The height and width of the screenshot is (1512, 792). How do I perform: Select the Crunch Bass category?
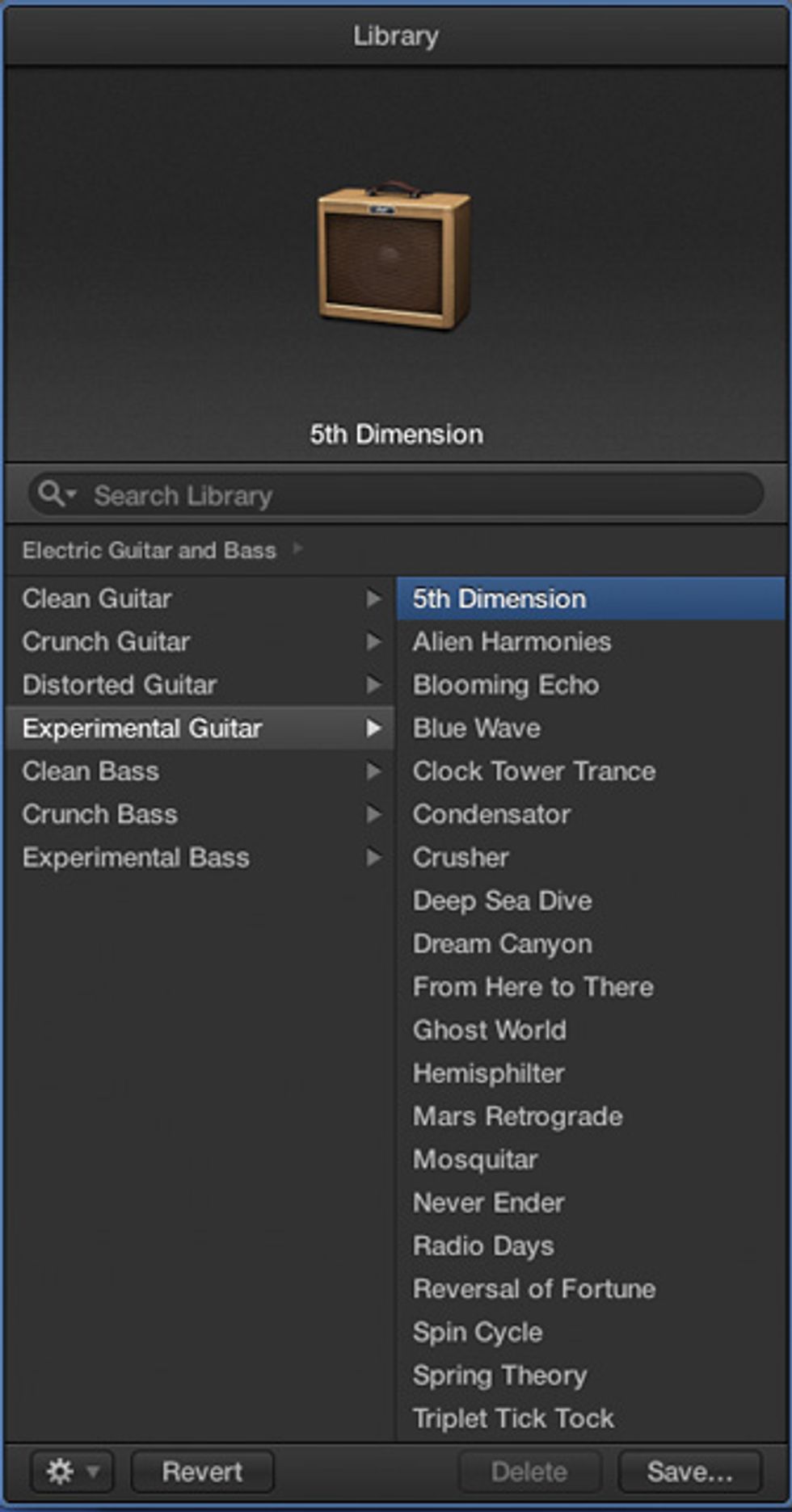99,814
